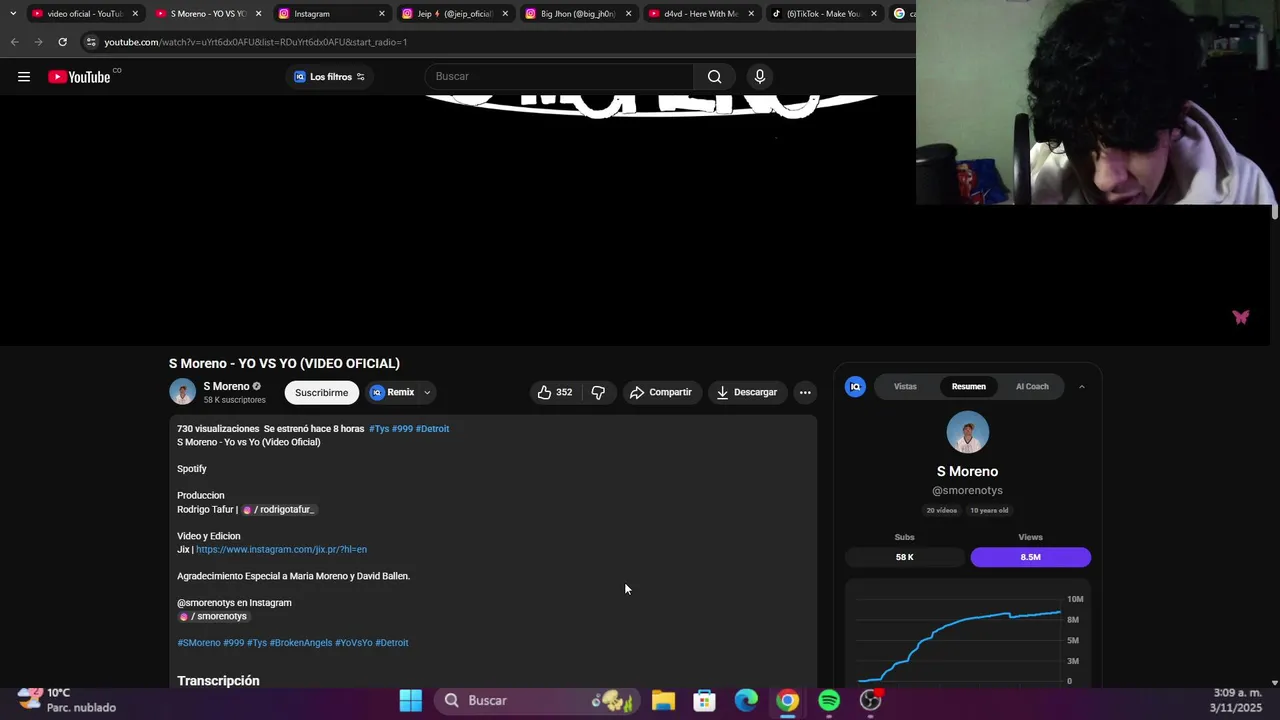Click the Remix button
Screen dimensions: 1280x720
pyautogui.click(x=393, y=392)
